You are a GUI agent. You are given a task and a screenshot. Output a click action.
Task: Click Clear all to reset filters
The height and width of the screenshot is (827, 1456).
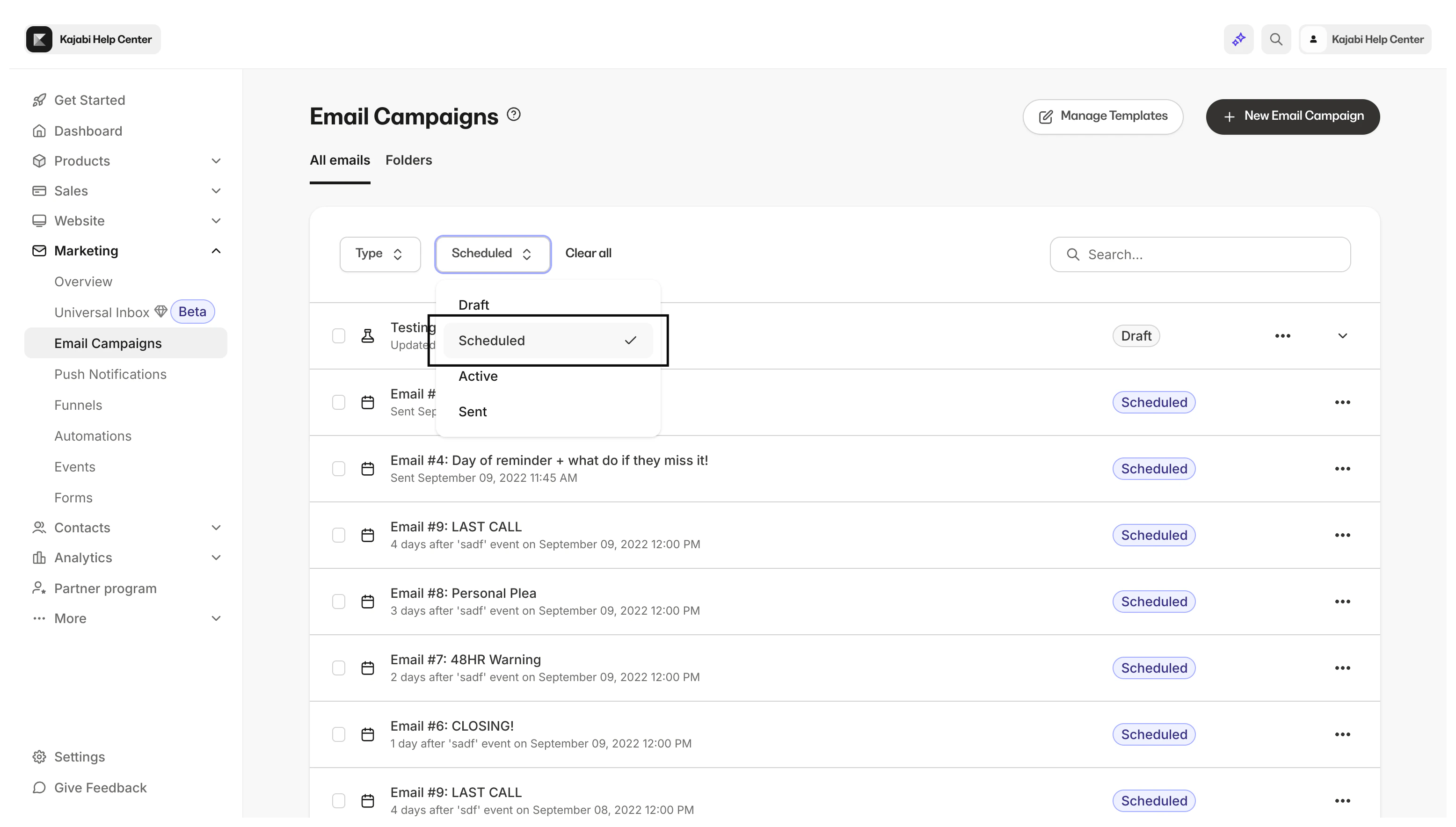(x=588, y=254)
